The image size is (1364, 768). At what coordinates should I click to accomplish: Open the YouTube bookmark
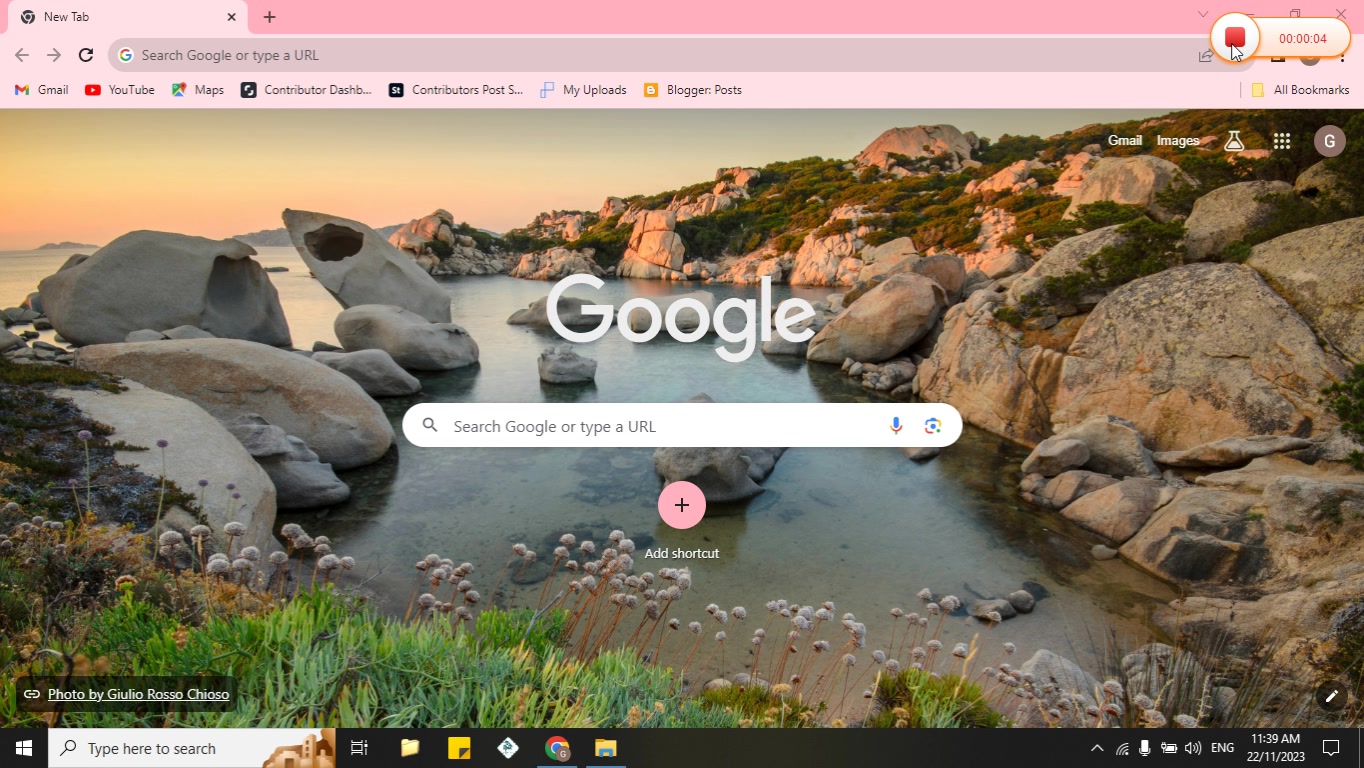[x=120, y=90]
